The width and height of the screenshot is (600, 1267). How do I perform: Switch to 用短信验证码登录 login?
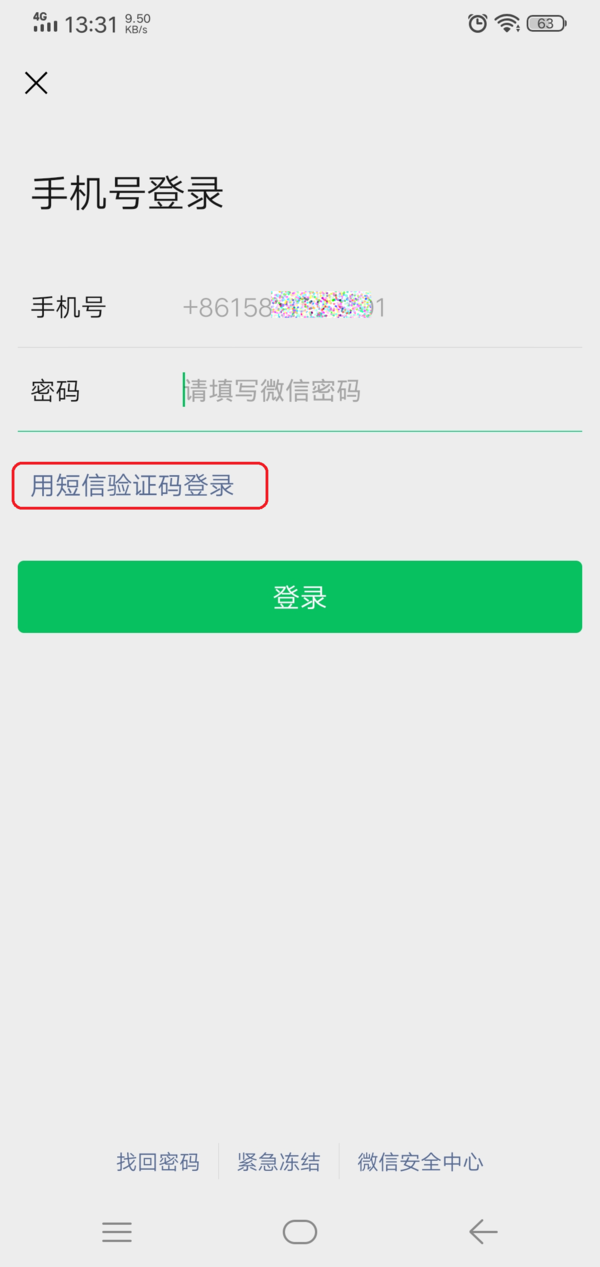point(132,486)
